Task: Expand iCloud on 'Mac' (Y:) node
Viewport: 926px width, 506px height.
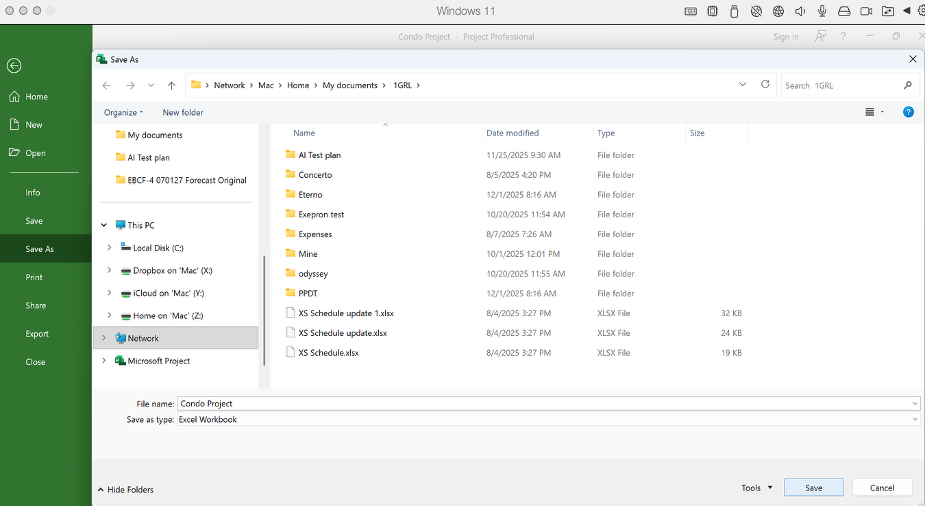Action: click(109, 293)
